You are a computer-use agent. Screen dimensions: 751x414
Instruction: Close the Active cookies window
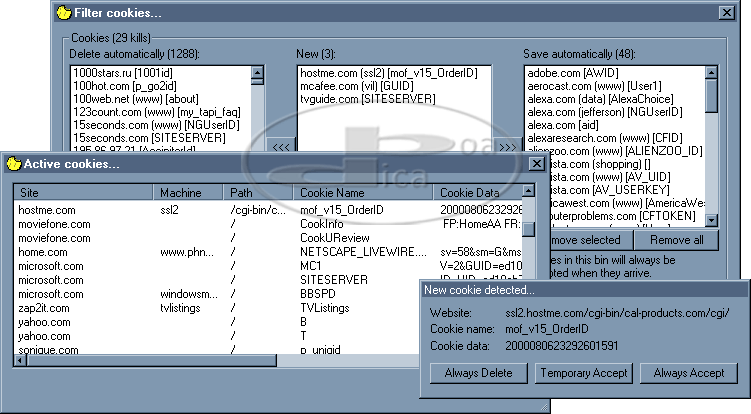click(x=538, y=163)
